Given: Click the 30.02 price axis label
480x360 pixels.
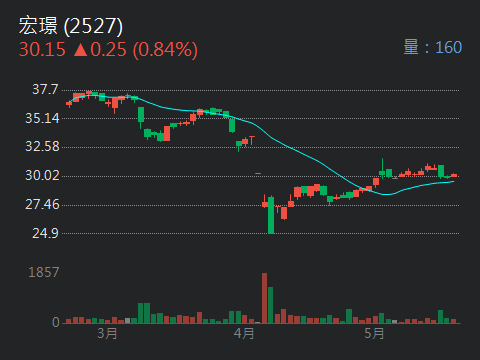Looking at the screenshot, I should (x=42, y=175).
